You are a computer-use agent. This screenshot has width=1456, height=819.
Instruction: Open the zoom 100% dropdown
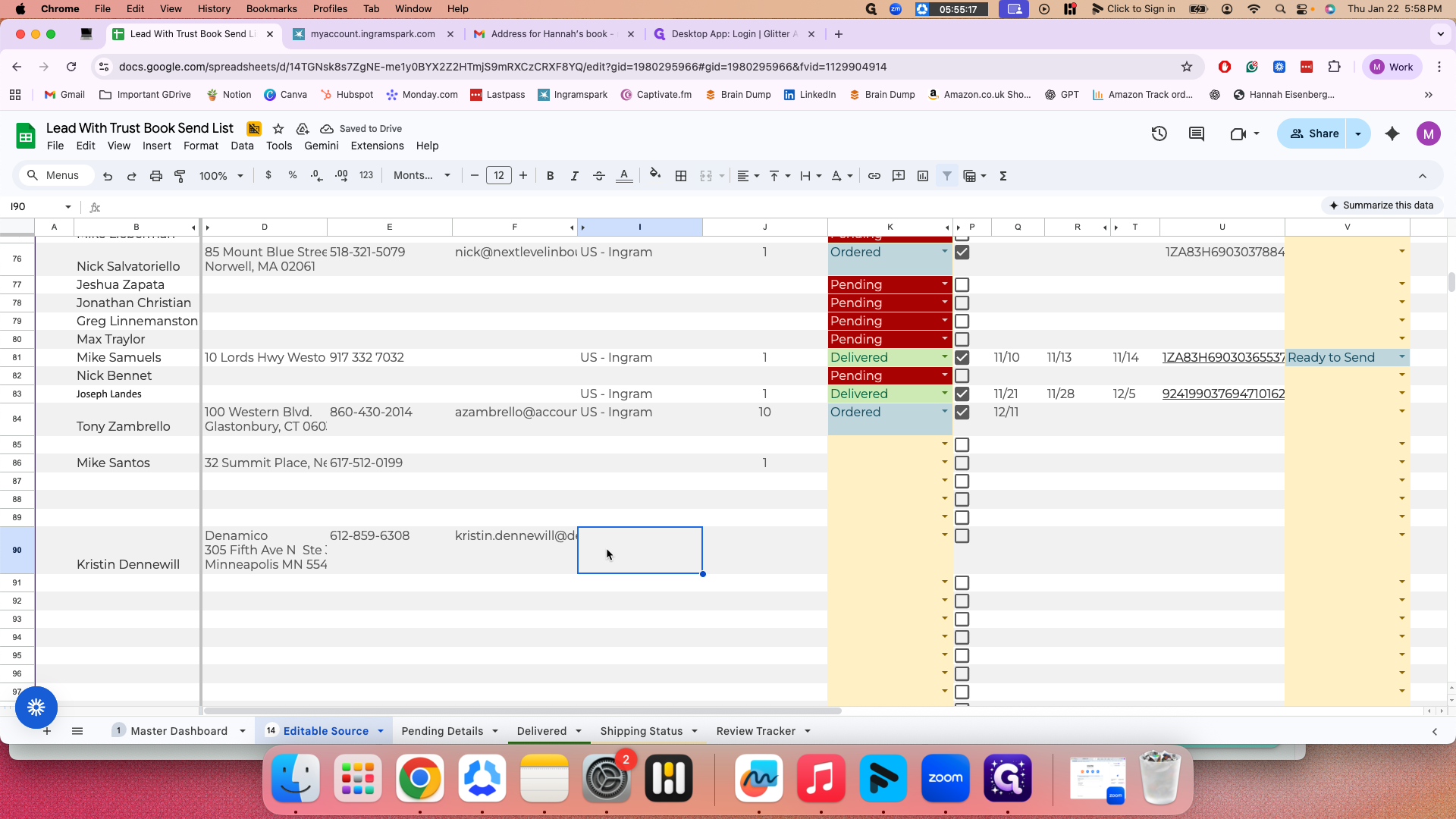pyautogui.click(x=221, y=176)
